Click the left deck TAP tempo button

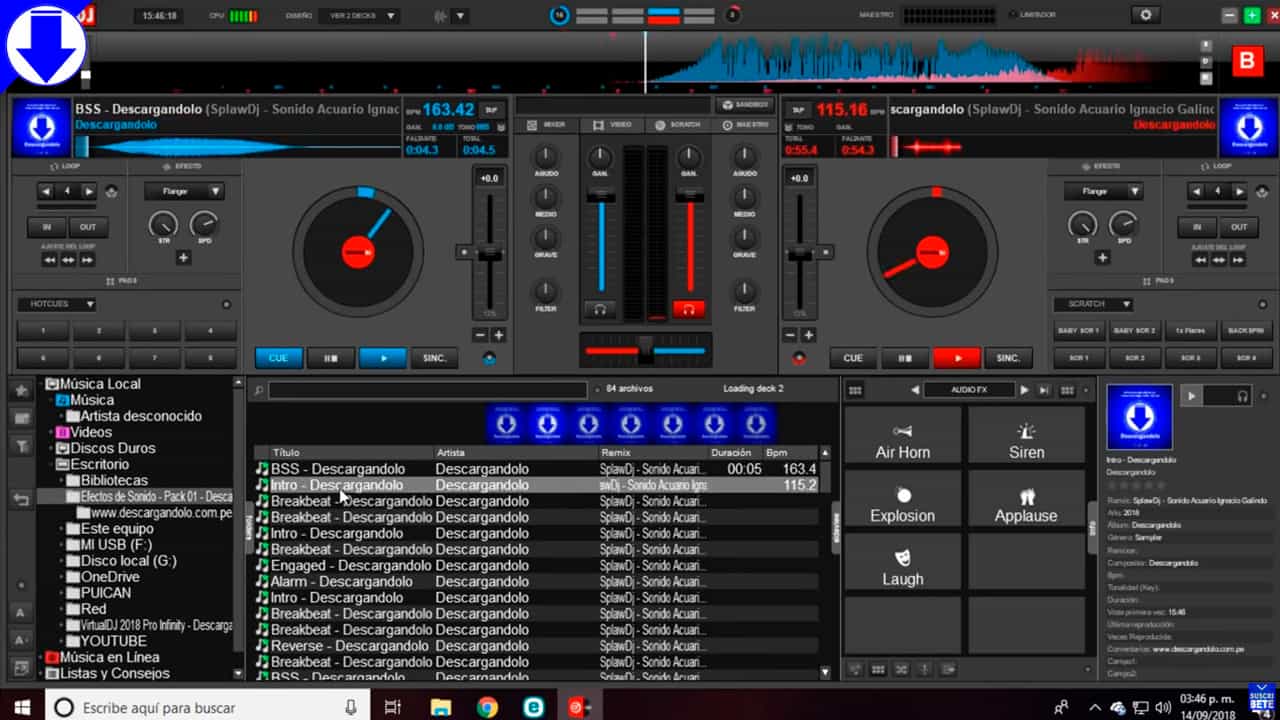(491, 110)
